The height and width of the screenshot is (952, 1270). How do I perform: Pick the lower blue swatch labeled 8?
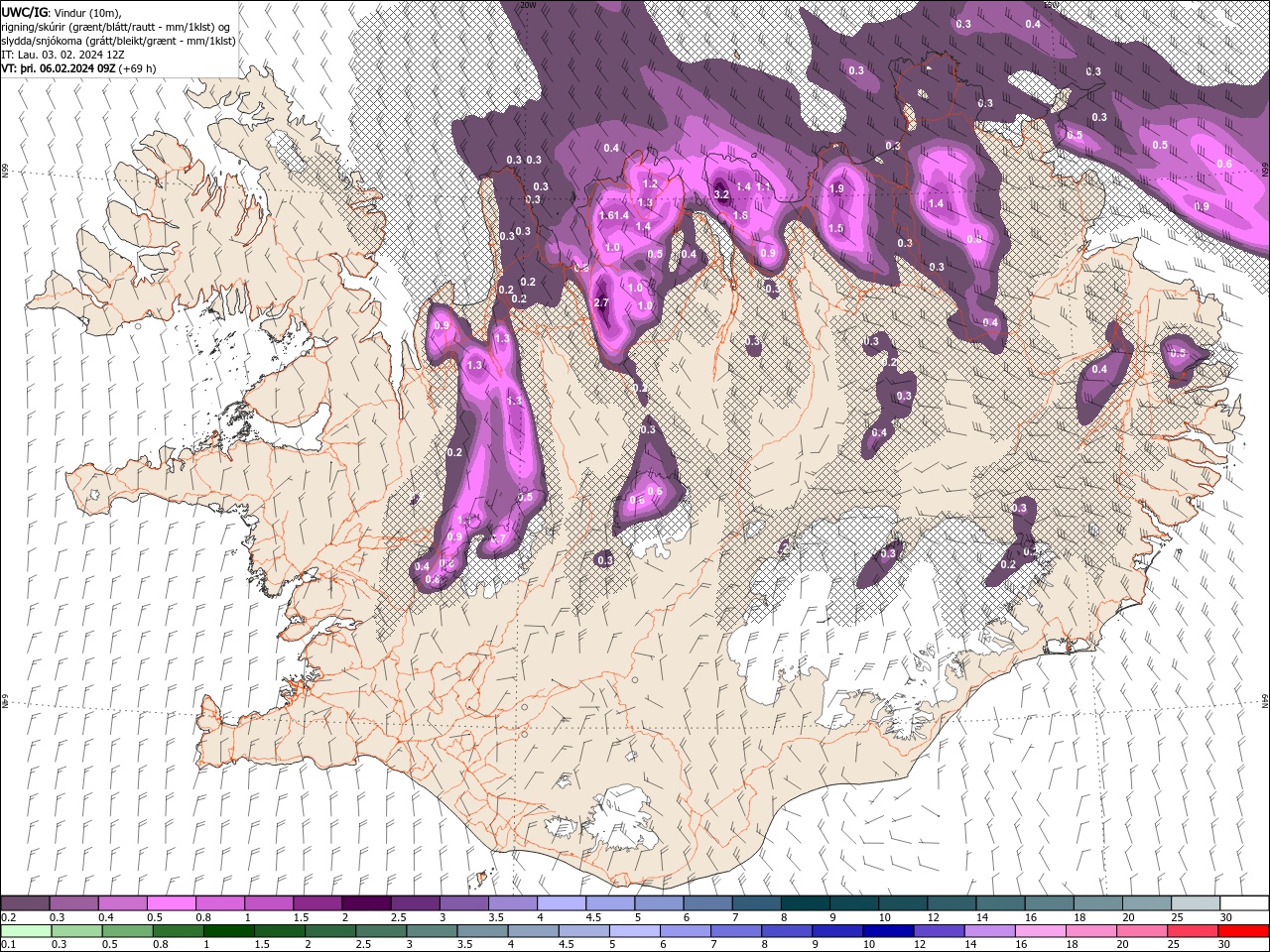786,931
